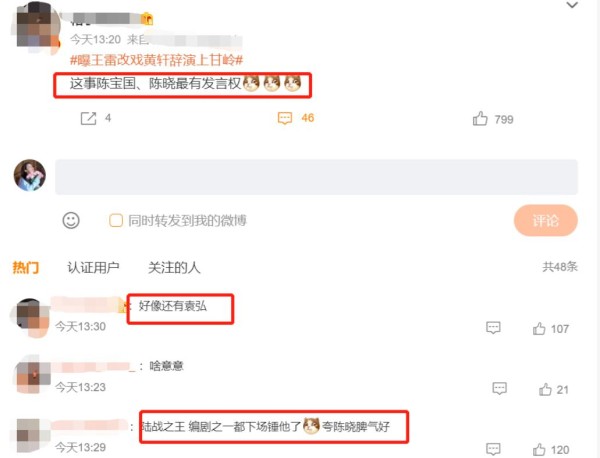Click inside the comment text box

316,177
